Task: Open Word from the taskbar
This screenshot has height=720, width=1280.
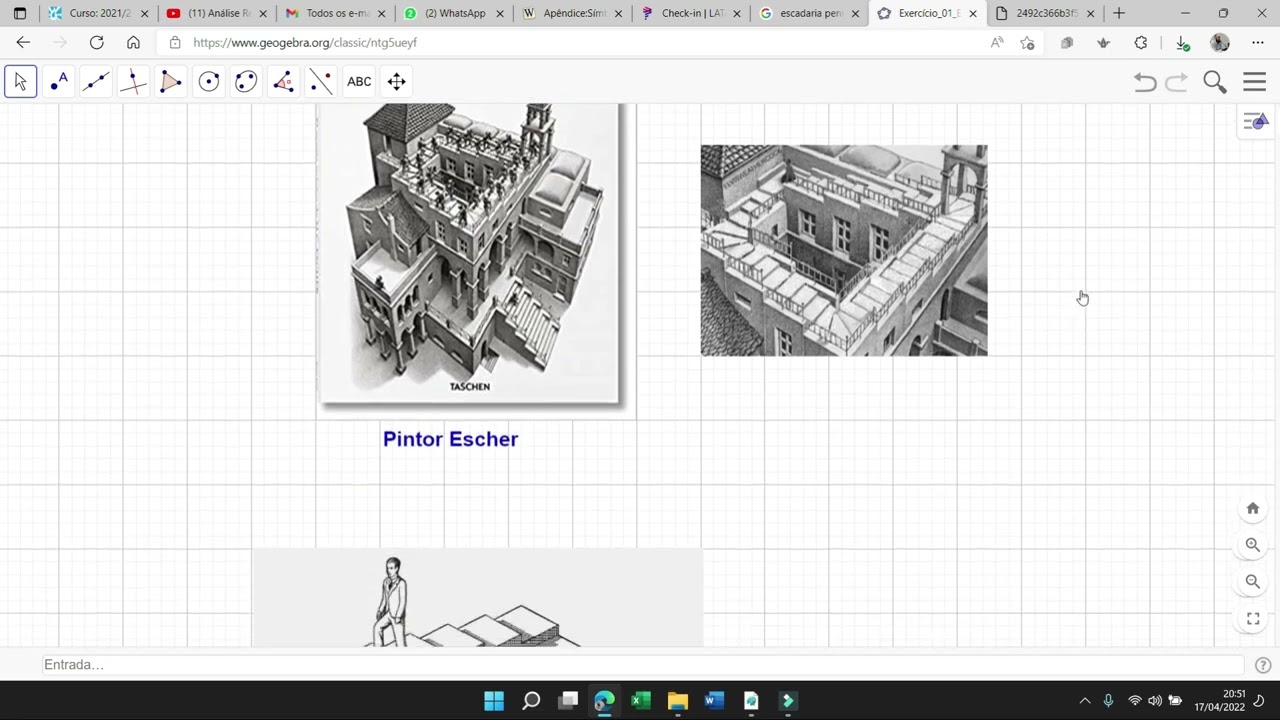Action: [x=714, y=701]
